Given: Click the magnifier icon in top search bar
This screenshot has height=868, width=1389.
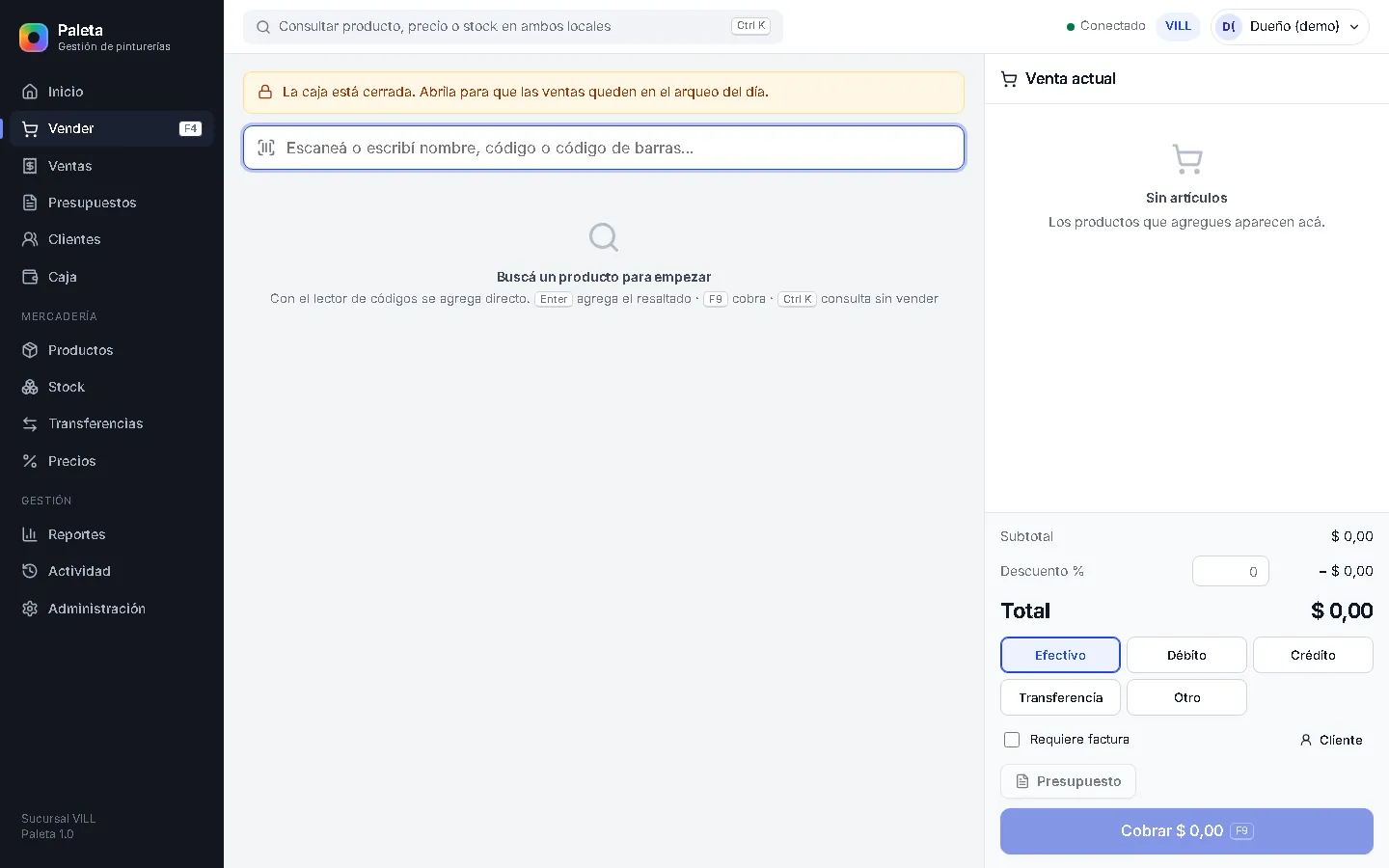Looking at the screenshot, I should click(x=262, y=27).
